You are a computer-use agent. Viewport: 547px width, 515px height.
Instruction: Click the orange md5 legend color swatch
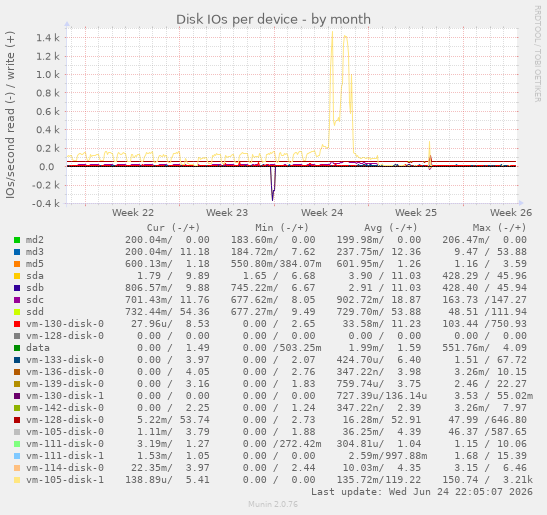[x=17, y=264]
